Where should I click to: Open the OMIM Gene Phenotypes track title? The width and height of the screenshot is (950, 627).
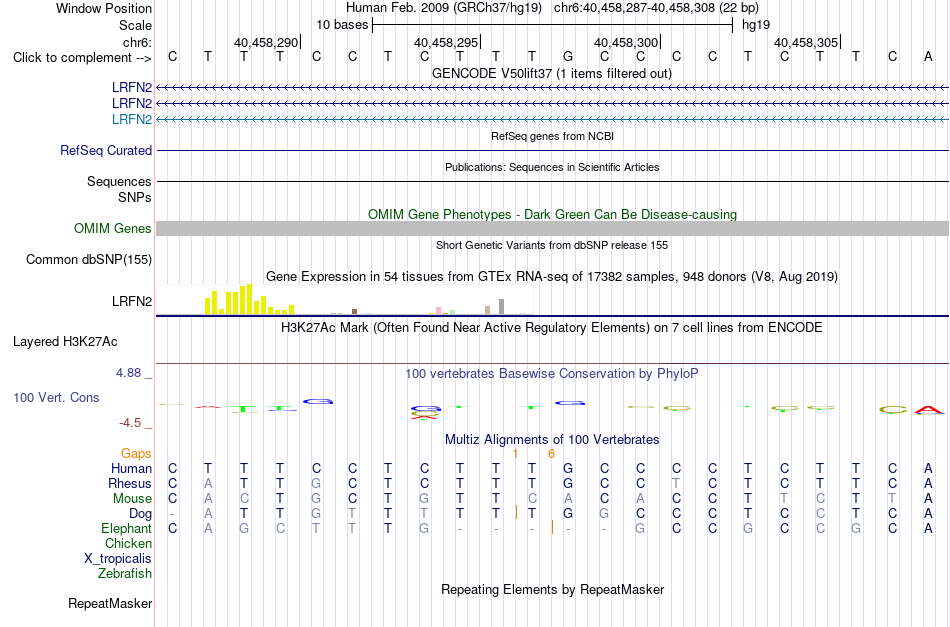point(552,214)
